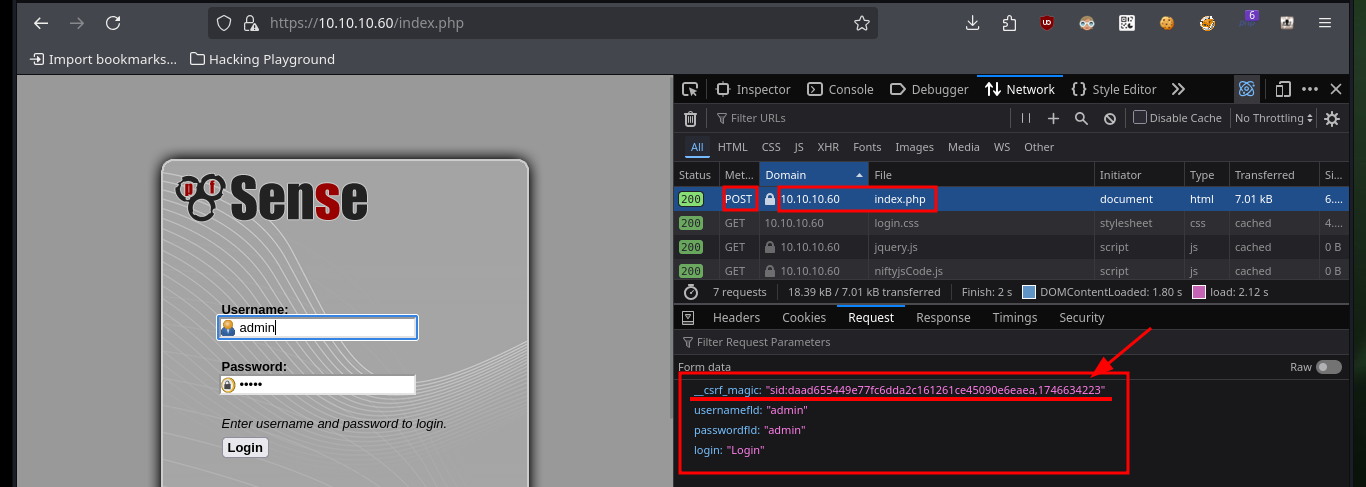1366x487 pixels.
Task: Open the No Throttling dropdown
Action: (x=1274, y=118)
